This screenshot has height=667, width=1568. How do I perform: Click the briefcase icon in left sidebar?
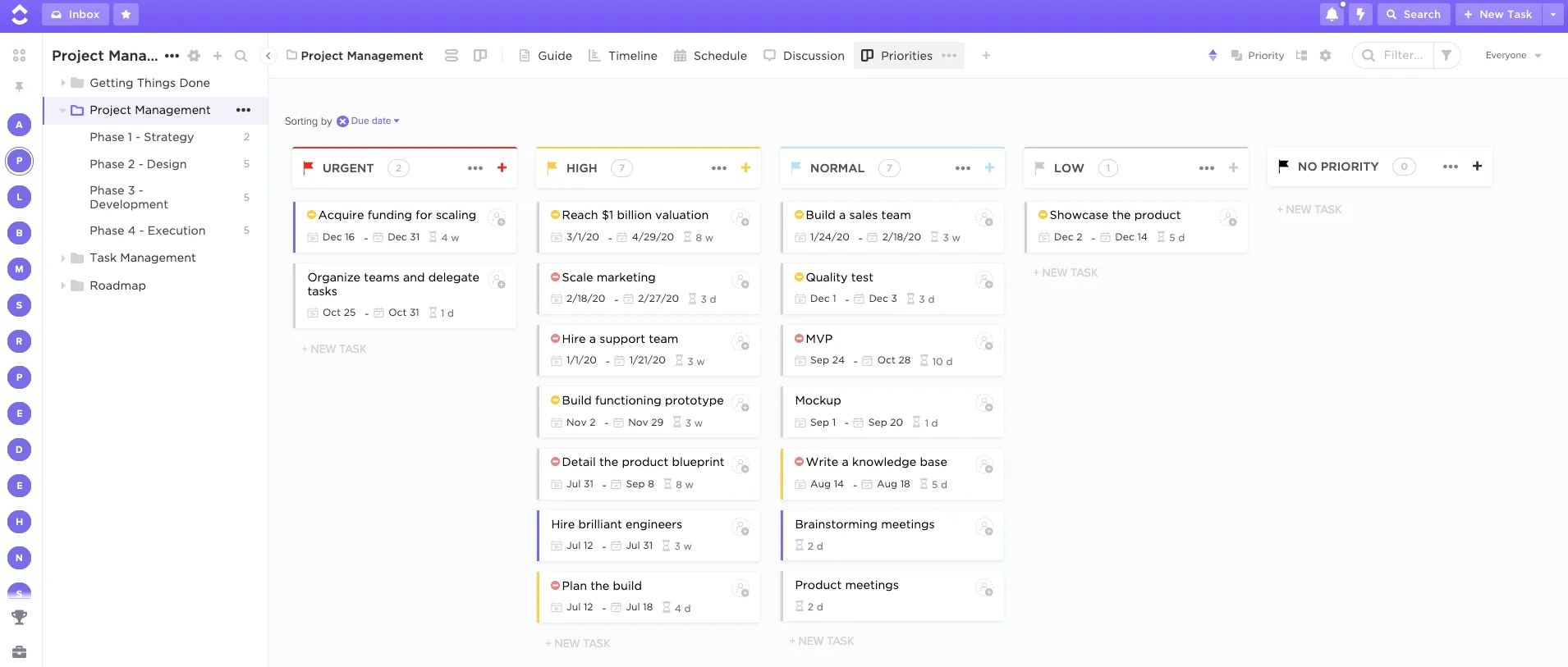(19, 652)
